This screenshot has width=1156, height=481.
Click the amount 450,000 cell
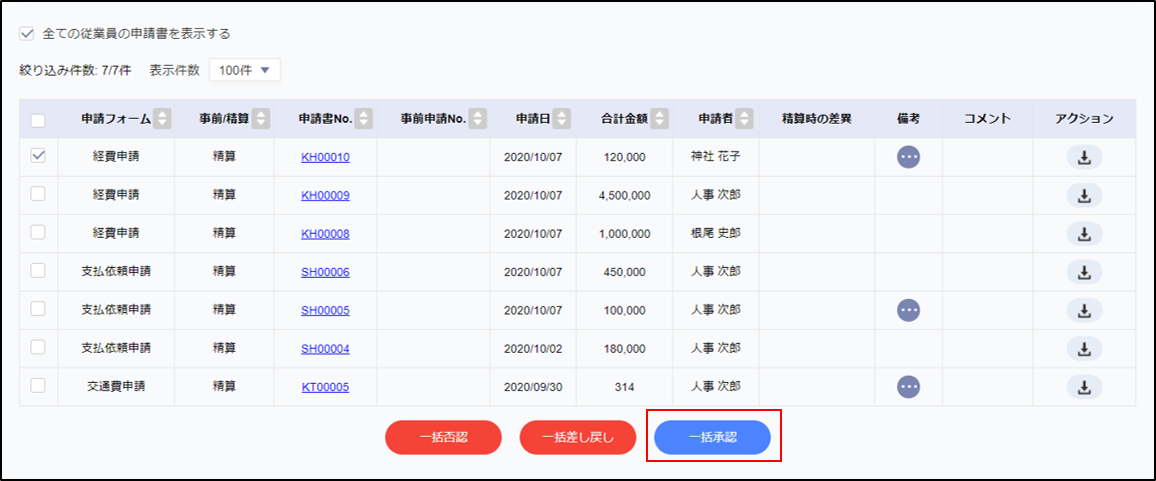624,272
